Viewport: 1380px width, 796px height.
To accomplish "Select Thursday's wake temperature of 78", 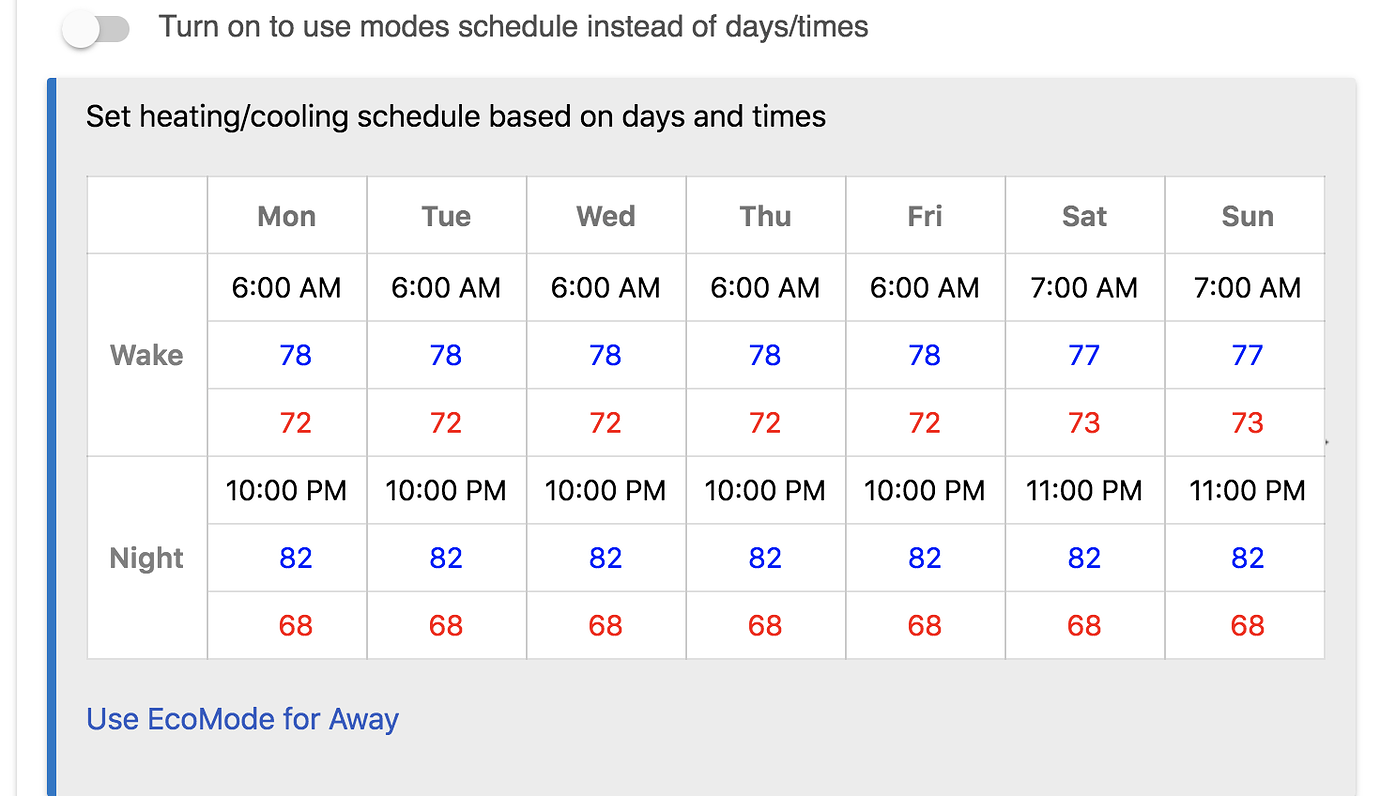I will (x=765, y=355).
